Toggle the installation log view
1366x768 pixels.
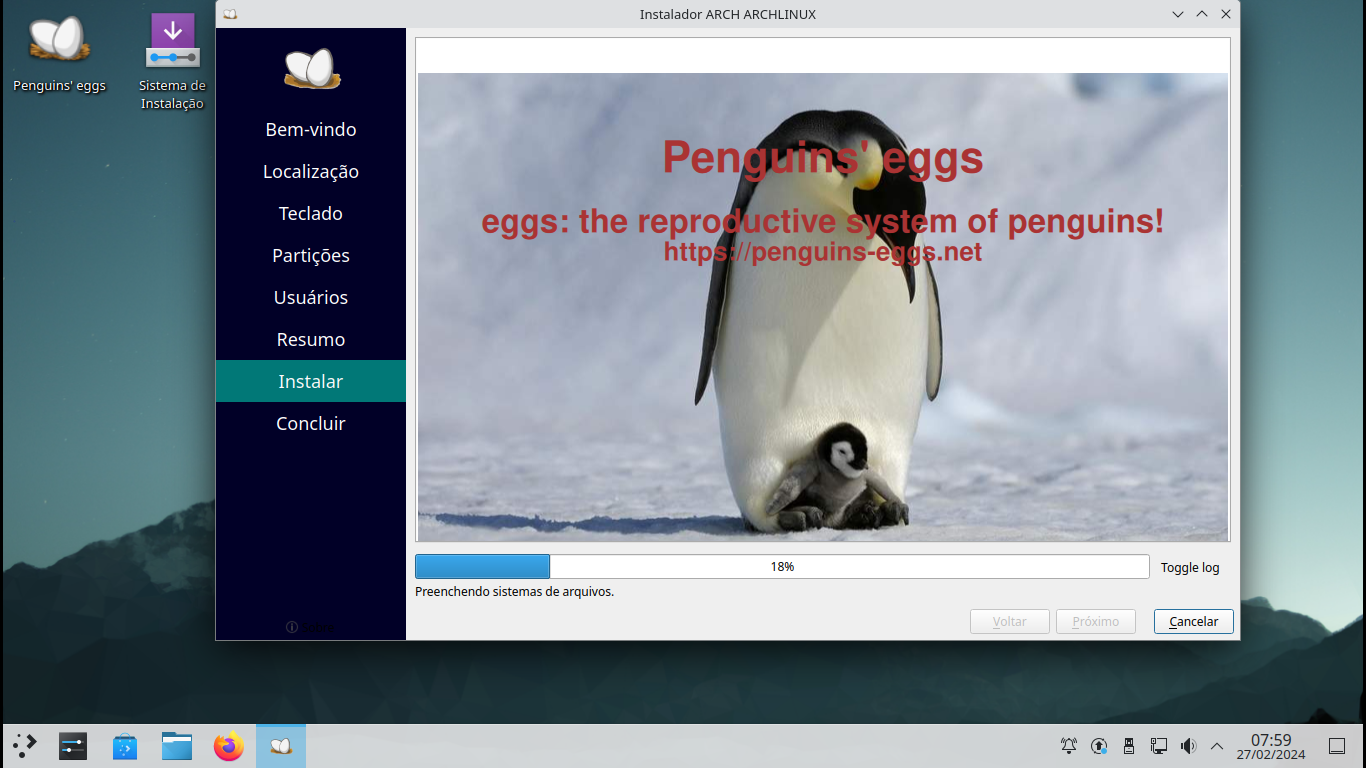(x=1190, y=567)
